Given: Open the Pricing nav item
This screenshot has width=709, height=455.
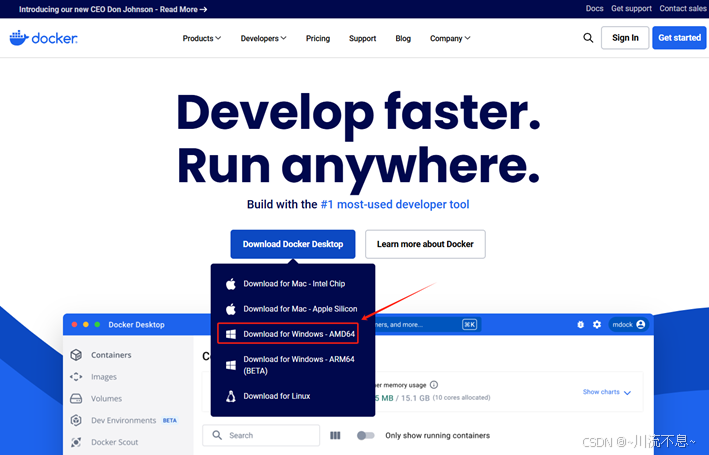Looking at the screenshot, I should click(x=318, y=38).
